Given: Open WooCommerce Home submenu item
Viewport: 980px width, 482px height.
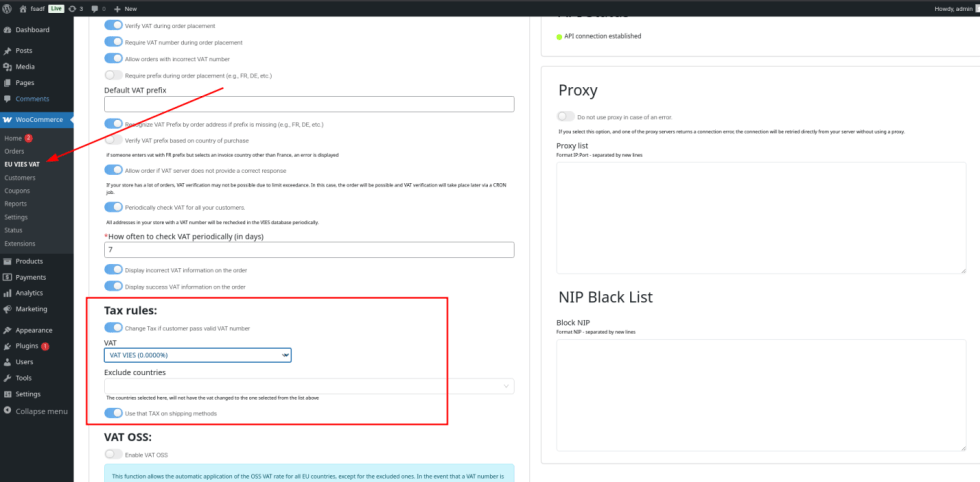Looking at the screenshot, I should (x=13, y=138).
